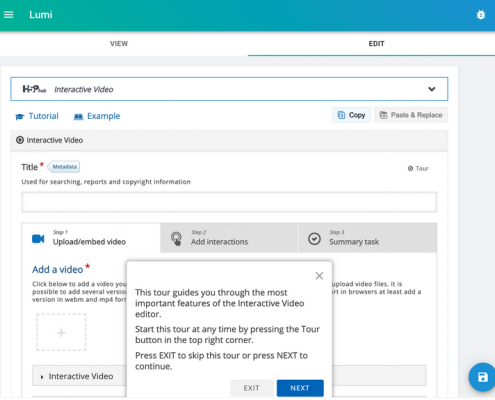Screen dimensions: 495x400
Task: Start the Tour from the top right
Action: tap(418, 169)
